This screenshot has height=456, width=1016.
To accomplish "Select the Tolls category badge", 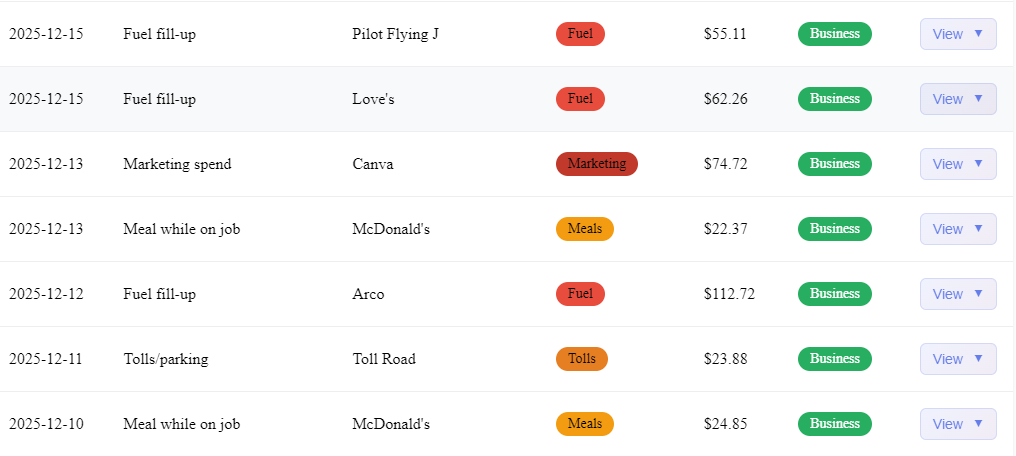I will pyautogui.click(x=581, y=359).
